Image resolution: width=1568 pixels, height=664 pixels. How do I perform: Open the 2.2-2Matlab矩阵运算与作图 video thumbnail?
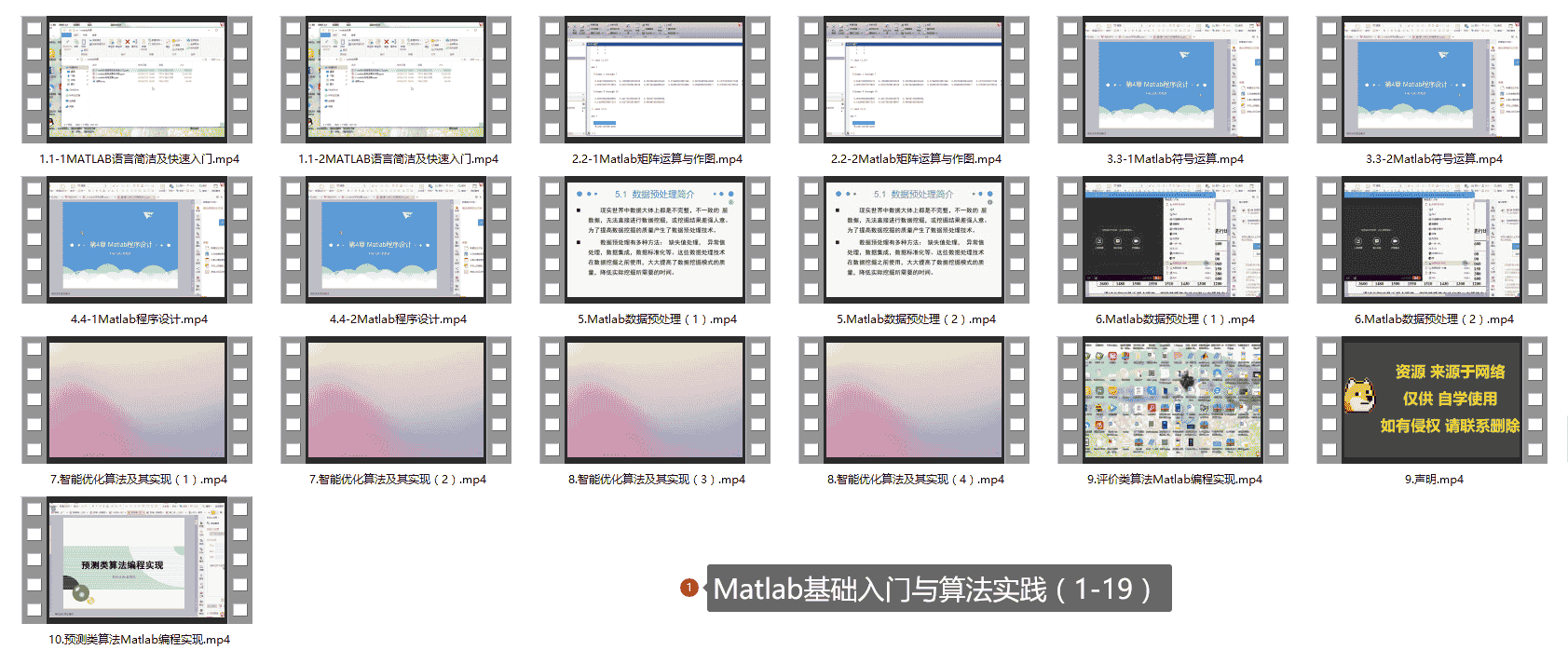914,79
